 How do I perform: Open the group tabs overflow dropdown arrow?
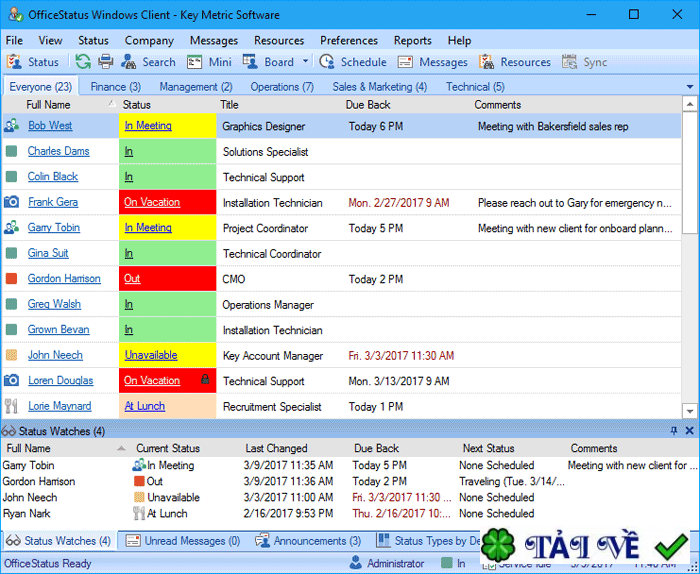point(689,87)
